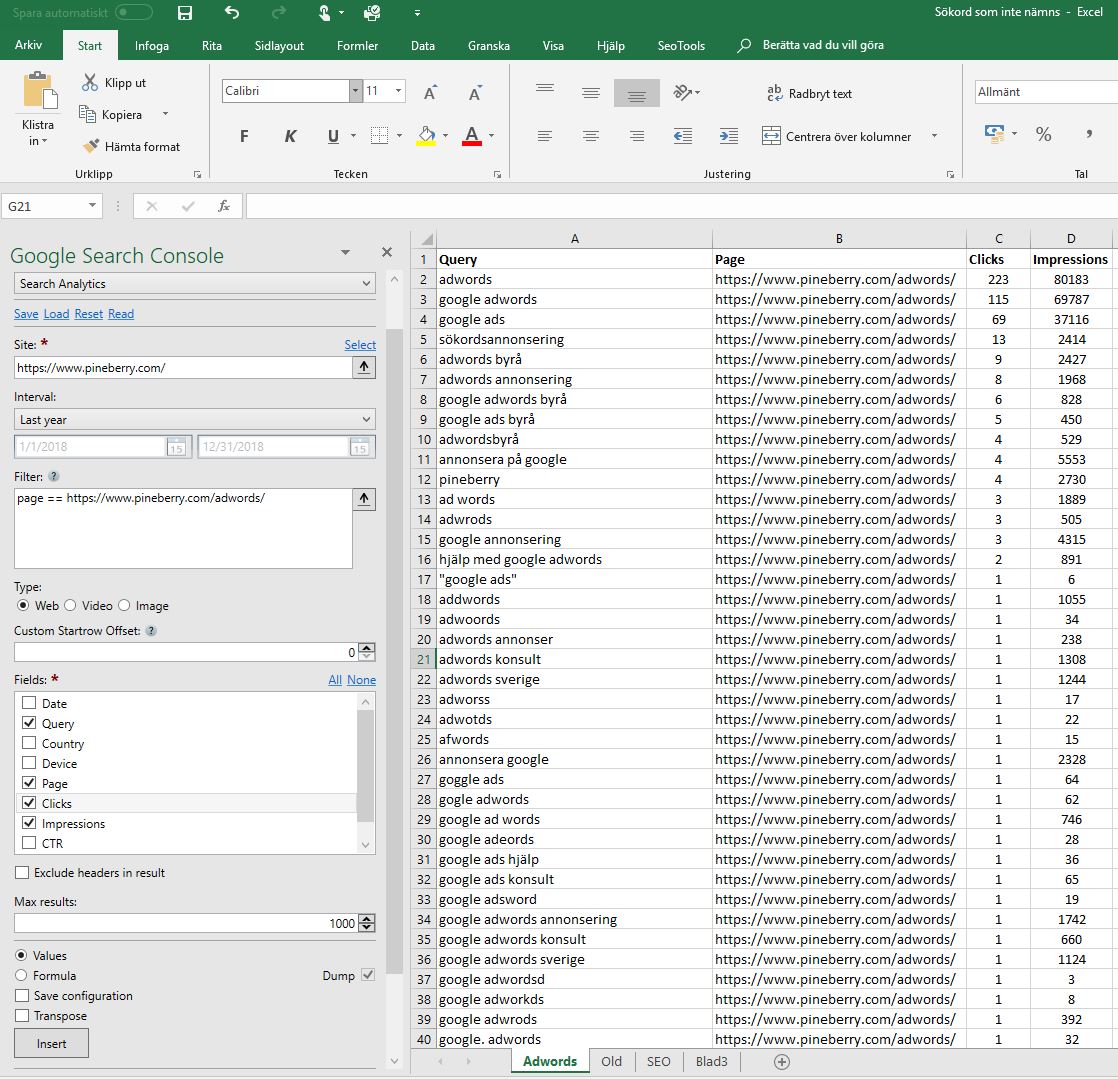Click the cell borders icon
The width and height of the screenshot is (1118, 1079).
(380, 135)
